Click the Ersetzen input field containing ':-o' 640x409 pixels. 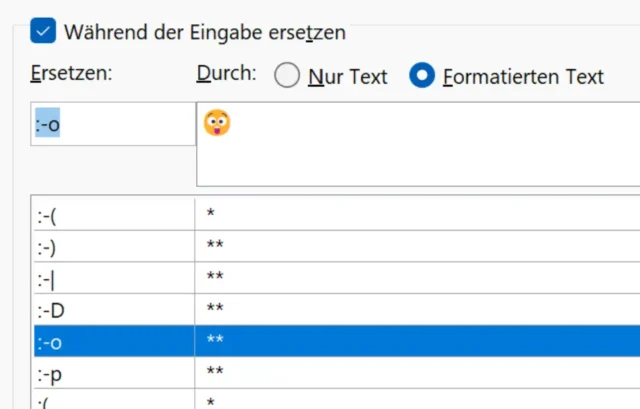point(112,124)
